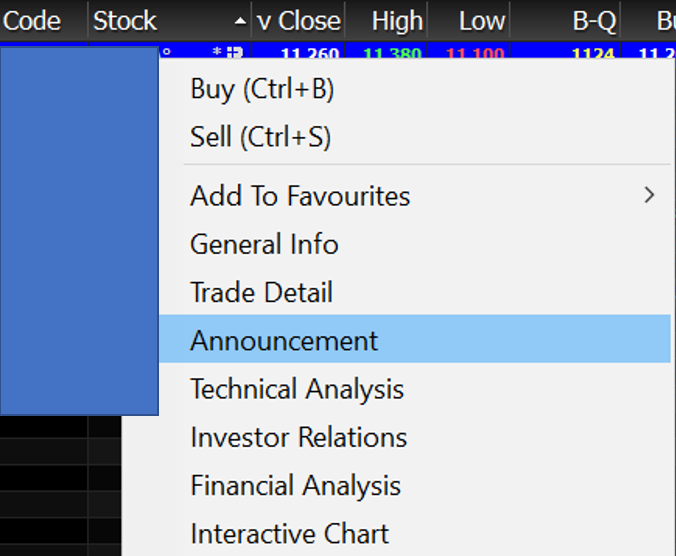Click the Code column header
The height and width of the screenshot is (556, 676).
click(x=33, y=21)
